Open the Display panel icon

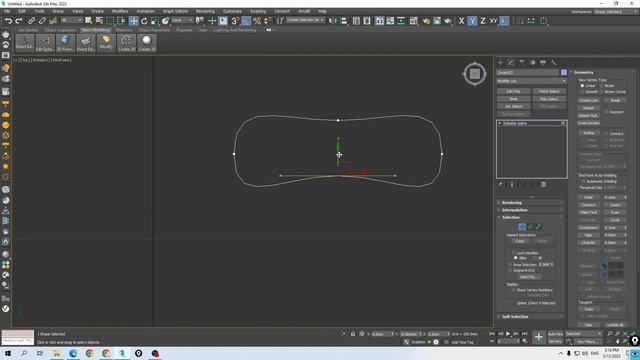[x=543, y=62]
